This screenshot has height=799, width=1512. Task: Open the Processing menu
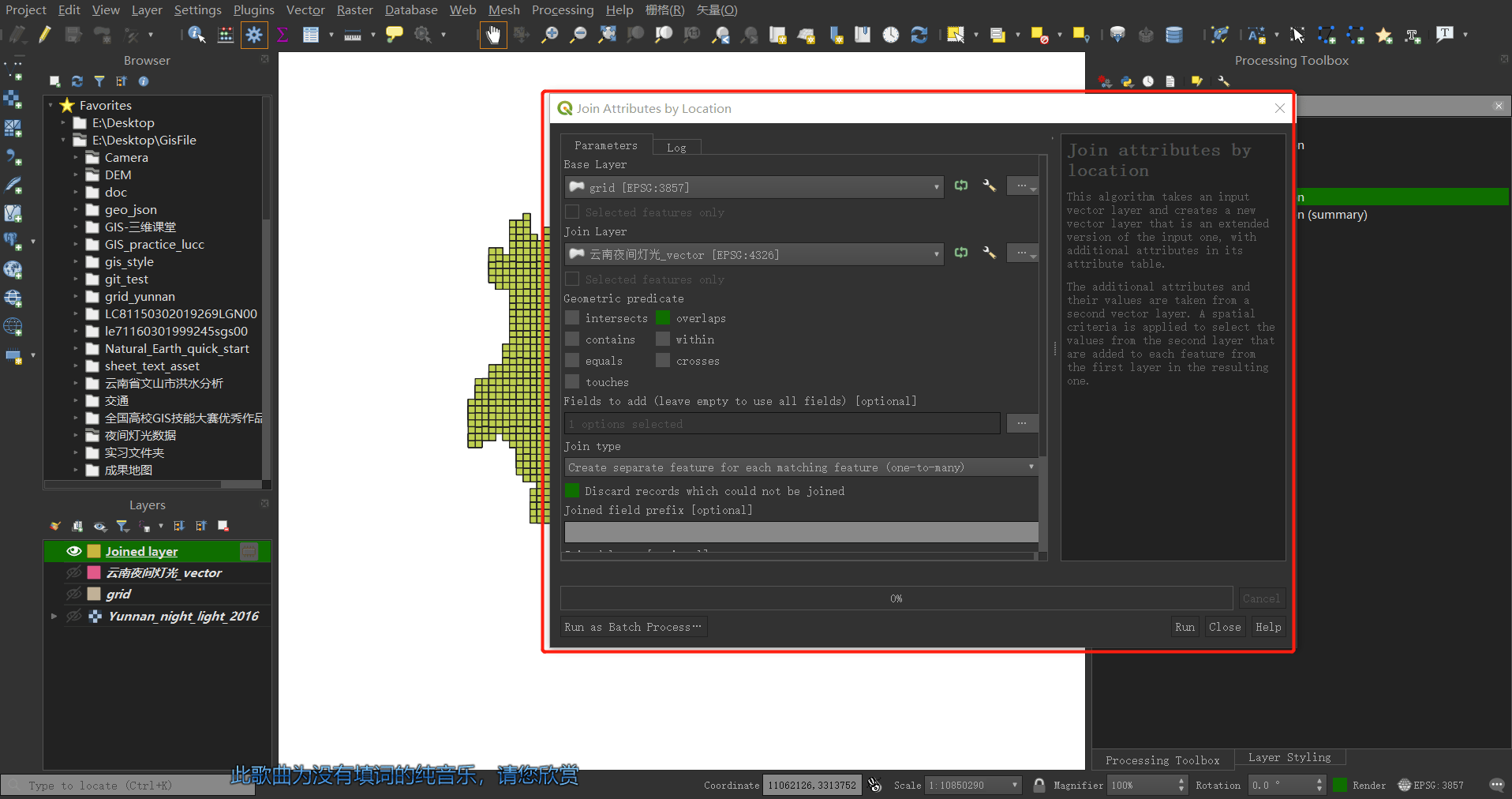pyautogui.click(x=563, y=10)
